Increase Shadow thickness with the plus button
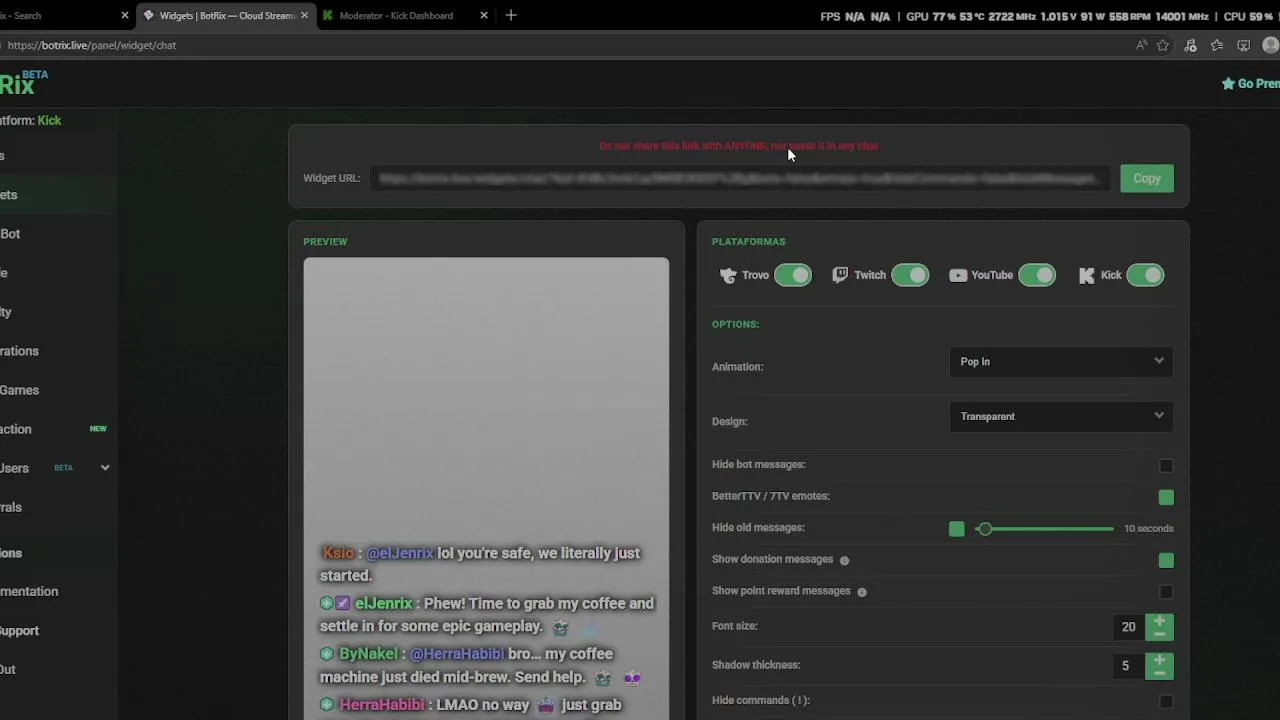The image size is (1280, 720). pos(1160,660)
